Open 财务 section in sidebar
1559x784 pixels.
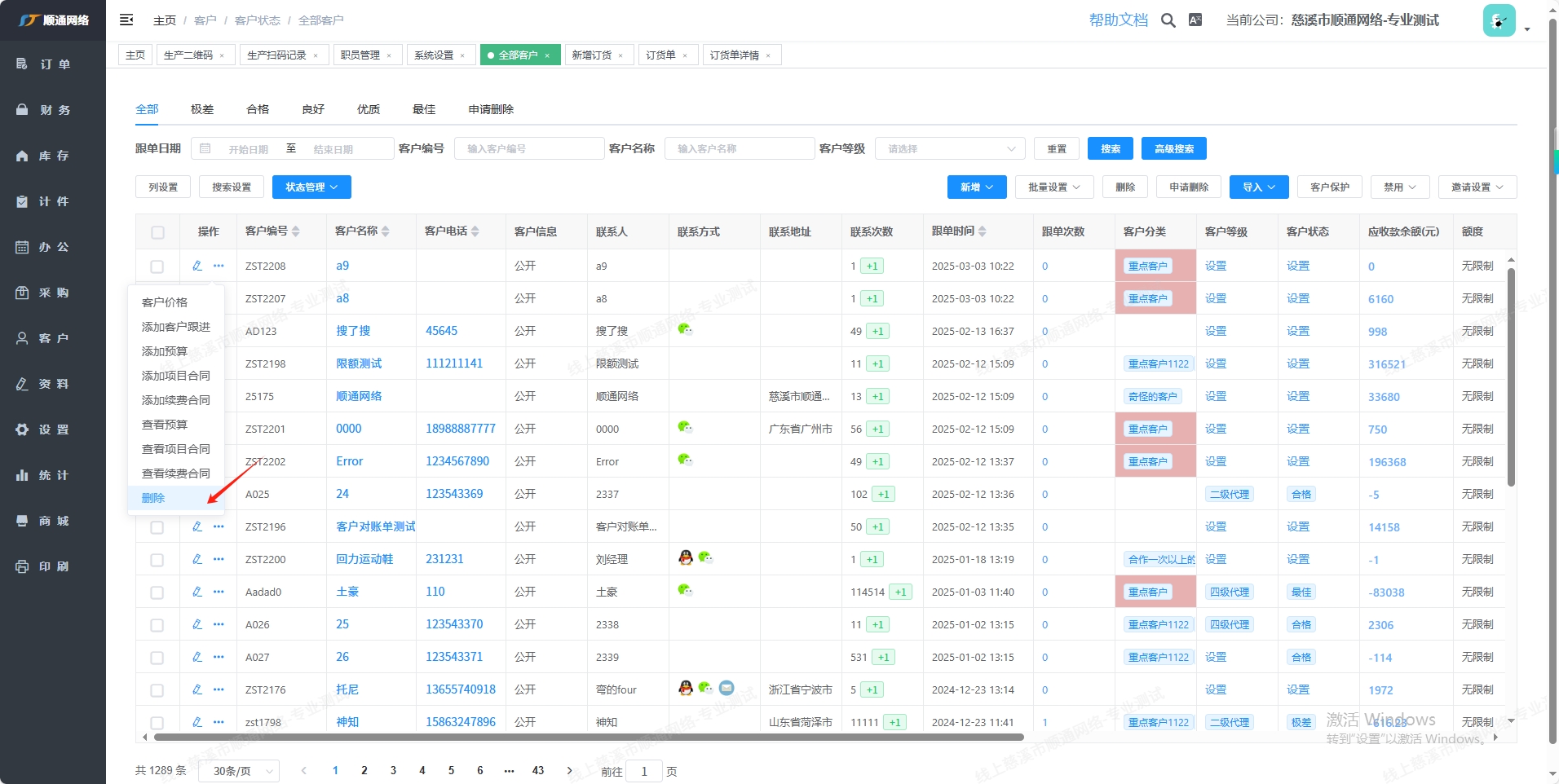53,110
